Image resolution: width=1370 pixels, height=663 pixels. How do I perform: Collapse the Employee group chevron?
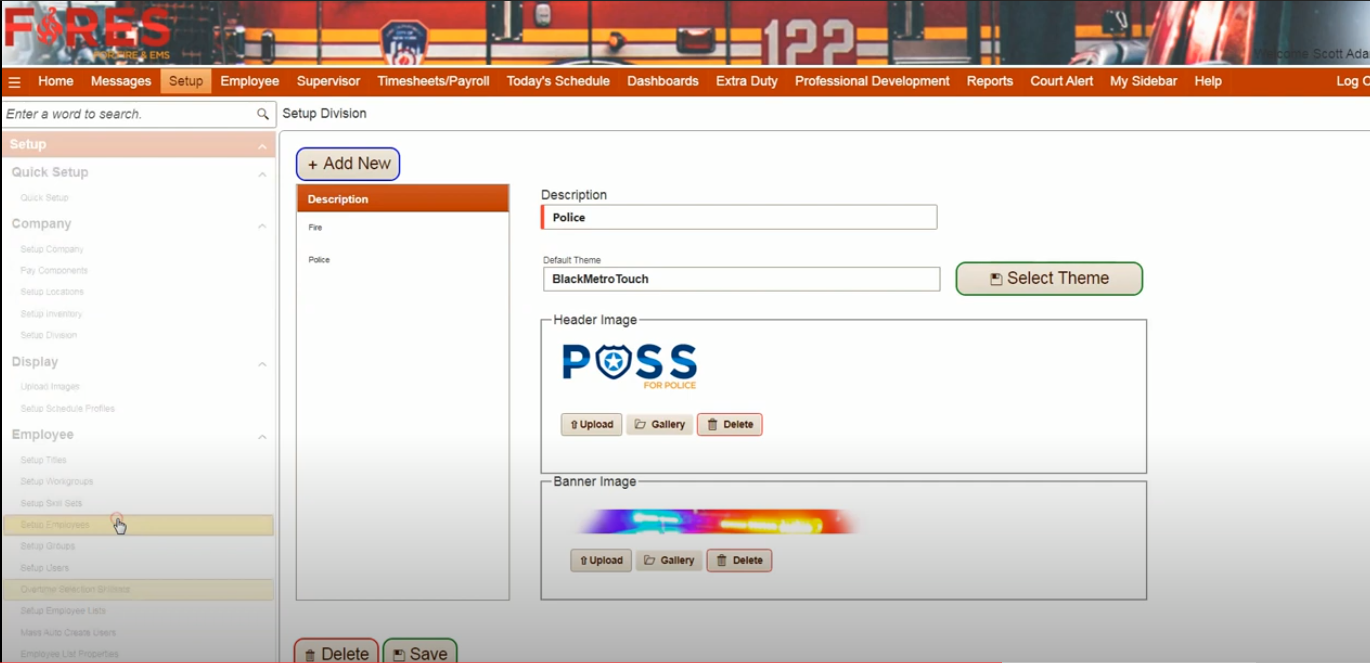(262, 437)
